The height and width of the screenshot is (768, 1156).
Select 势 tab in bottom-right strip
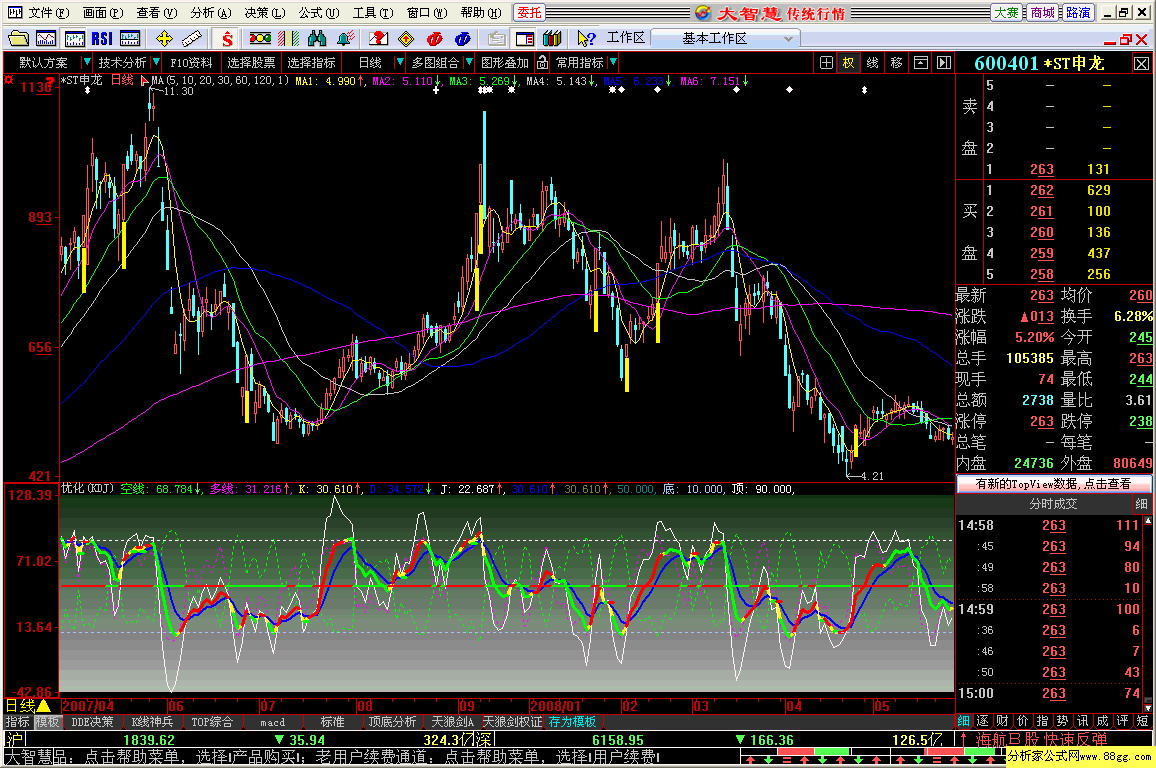coord(1062,721)
